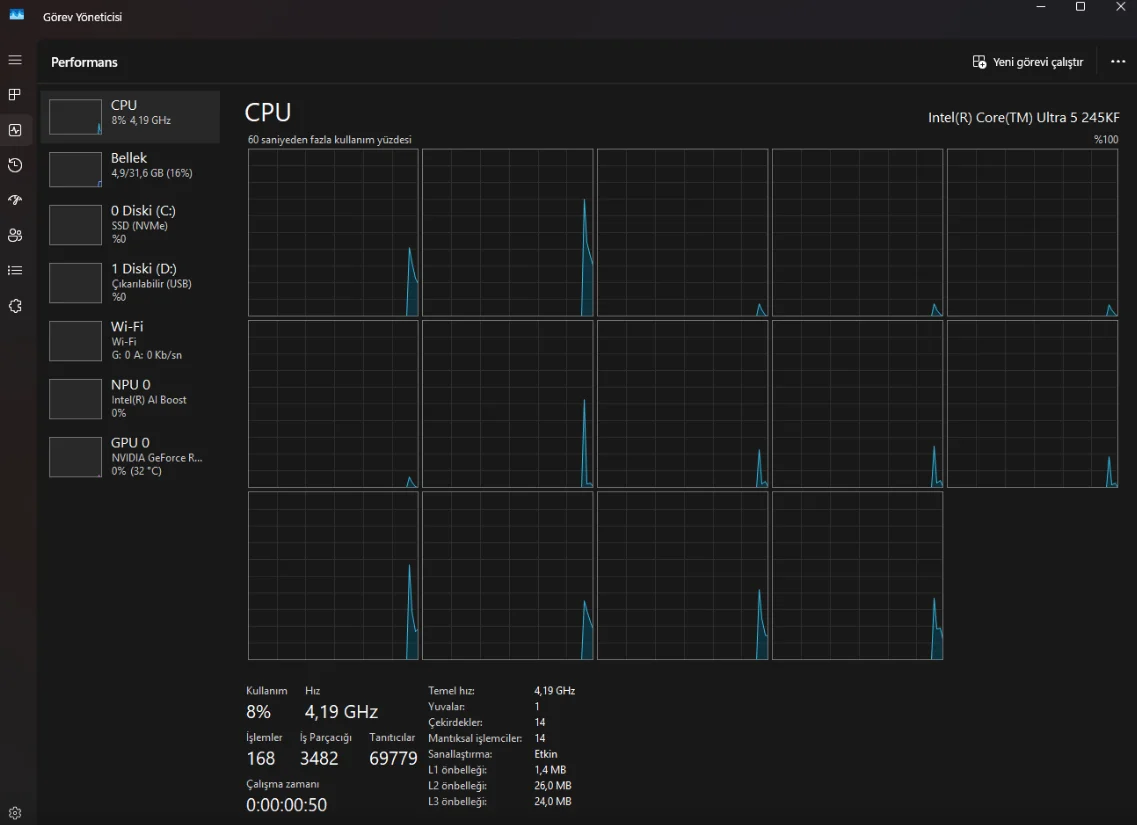Open the Processes page icon

[15, 95]
